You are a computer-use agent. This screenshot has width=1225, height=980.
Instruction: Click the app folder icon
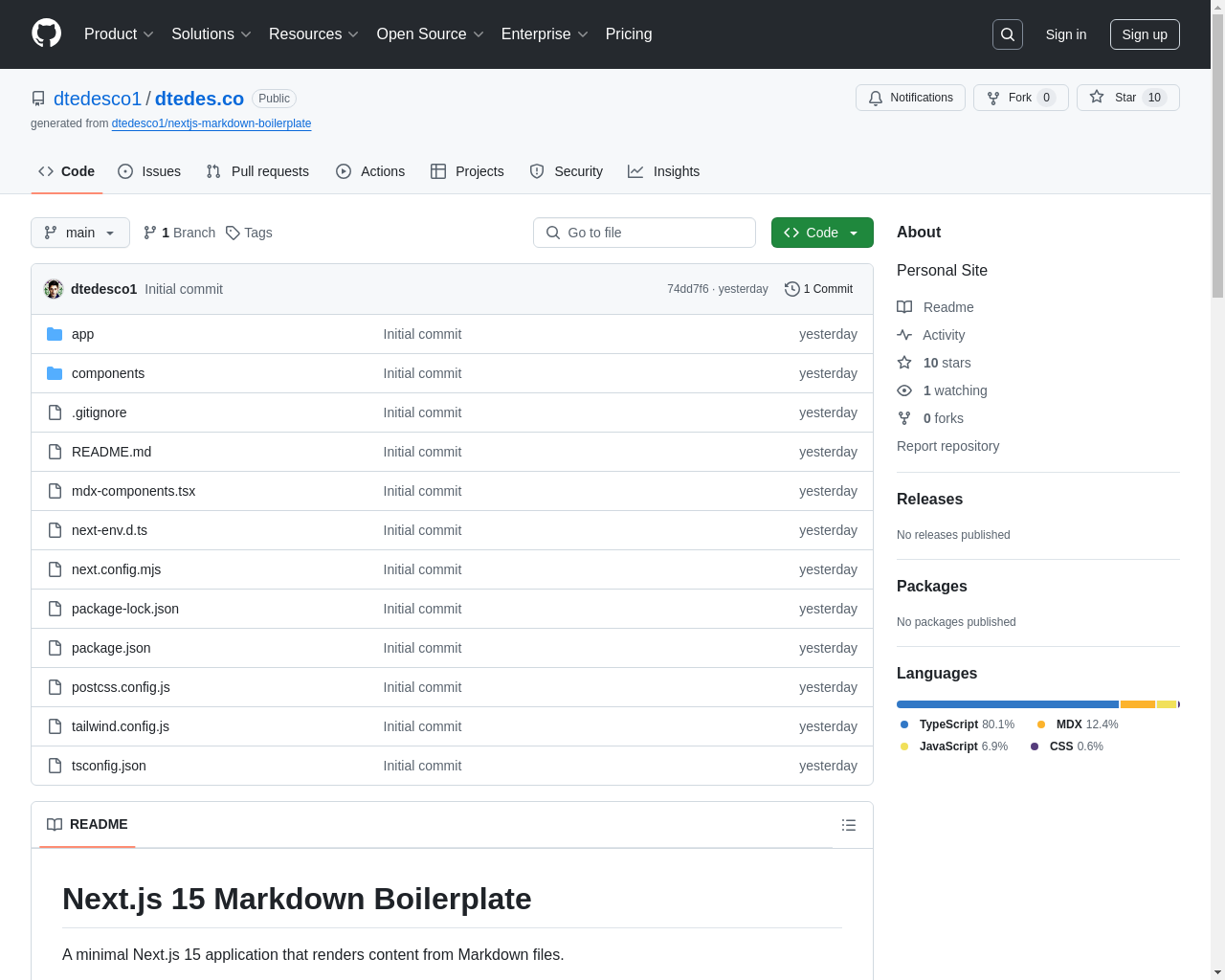[x=55, y=334]
